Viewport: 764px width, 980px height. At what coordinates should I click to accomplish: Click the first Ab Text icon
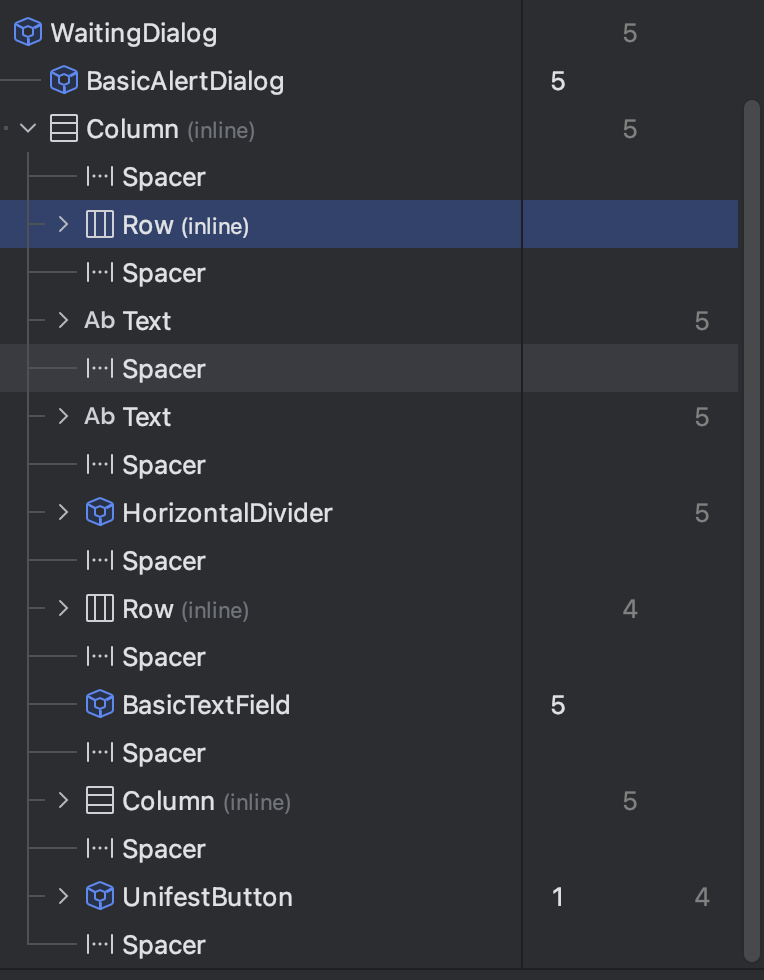pos(100,321)
